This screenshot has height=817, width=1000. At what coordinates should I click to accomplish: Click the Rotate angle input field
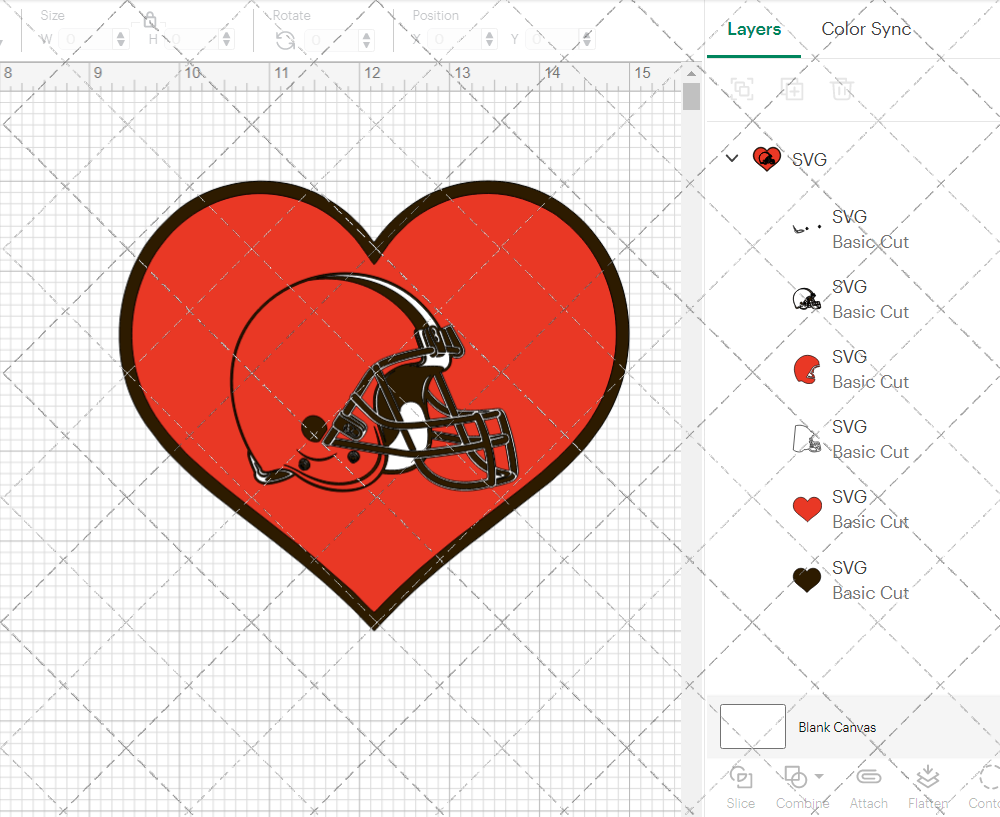332,40
